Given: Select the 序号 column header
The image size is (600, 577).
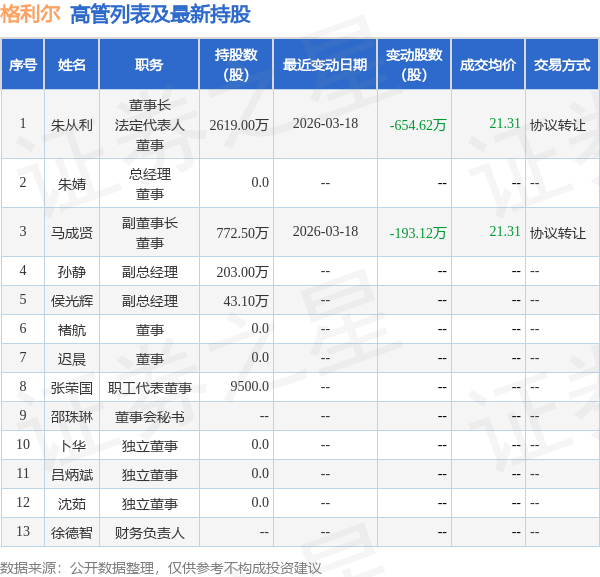Looking at the screenshot, I should [23, 65].
